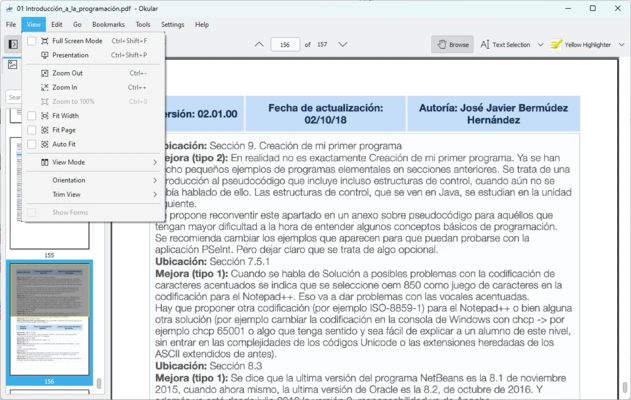This screenshot has width=631, height=400.
Task: Click the Fit Width icon
Action: (45, 116)
